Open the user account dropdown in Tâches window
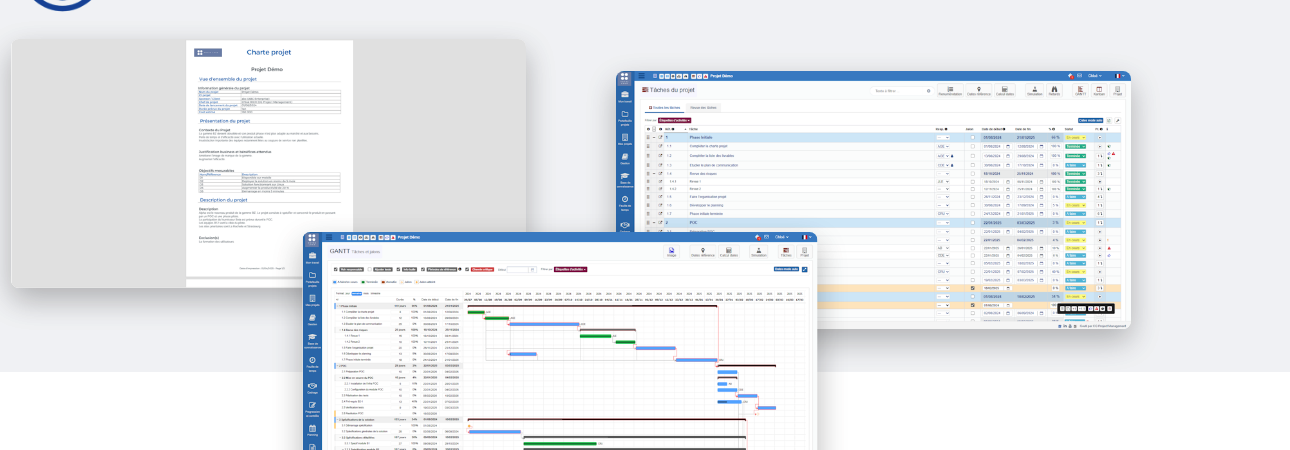This screenshot has width=1290, height=450. pos(1094,76)
